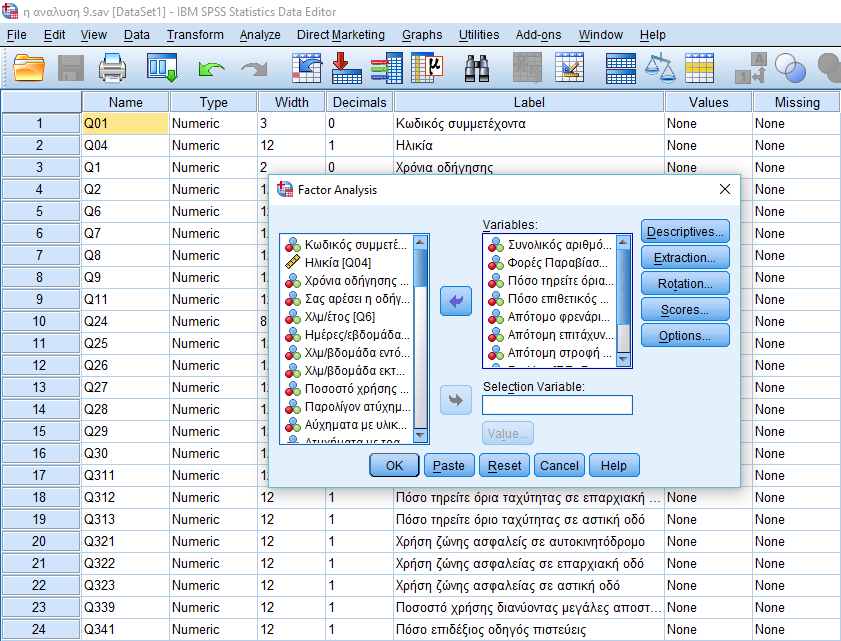Click the Save file floppy icon
The image size is (841, 641).
pos(70,68)
